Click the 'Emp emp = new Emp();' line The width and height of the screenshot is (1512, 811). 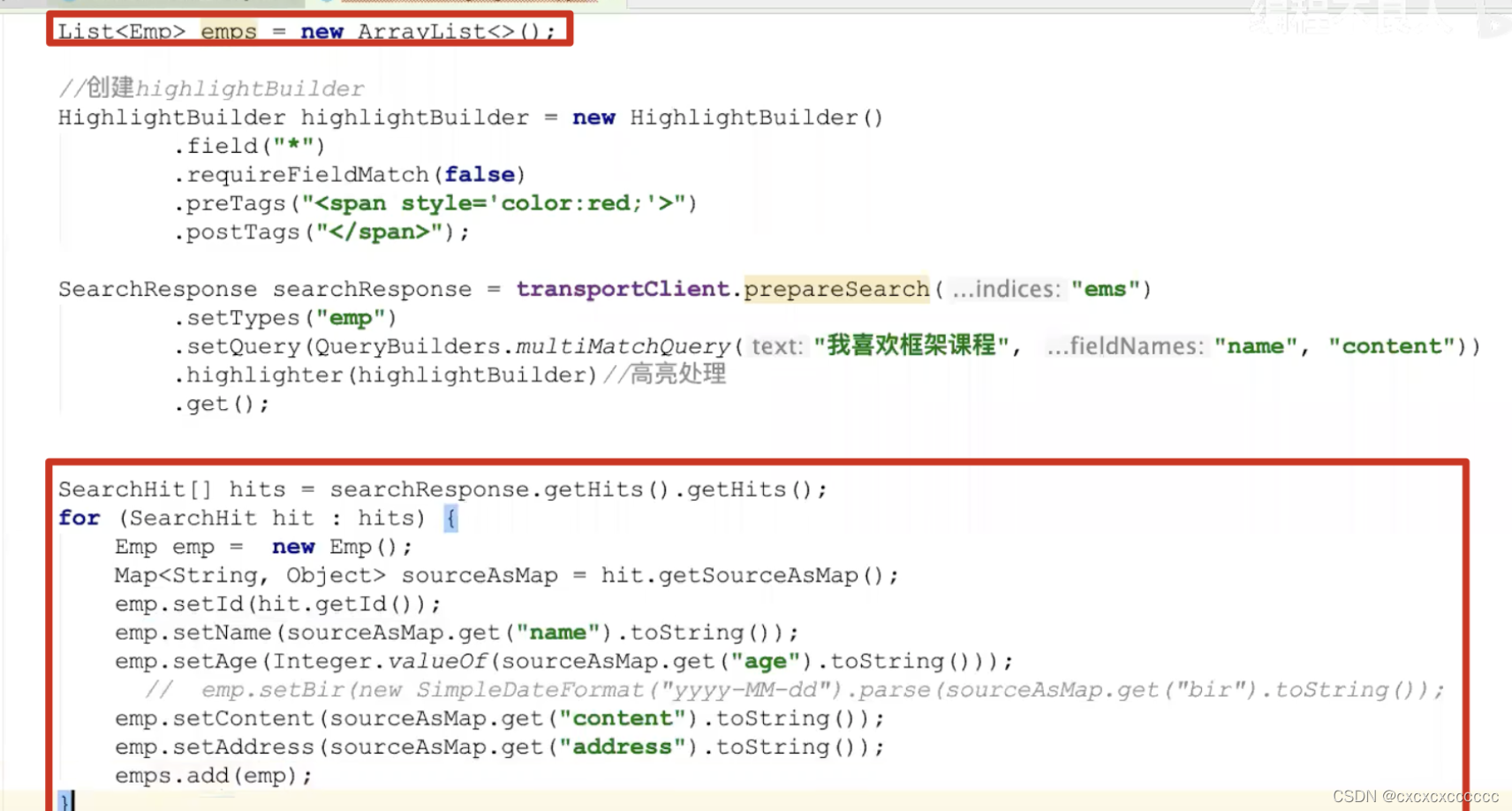[263, 547]
